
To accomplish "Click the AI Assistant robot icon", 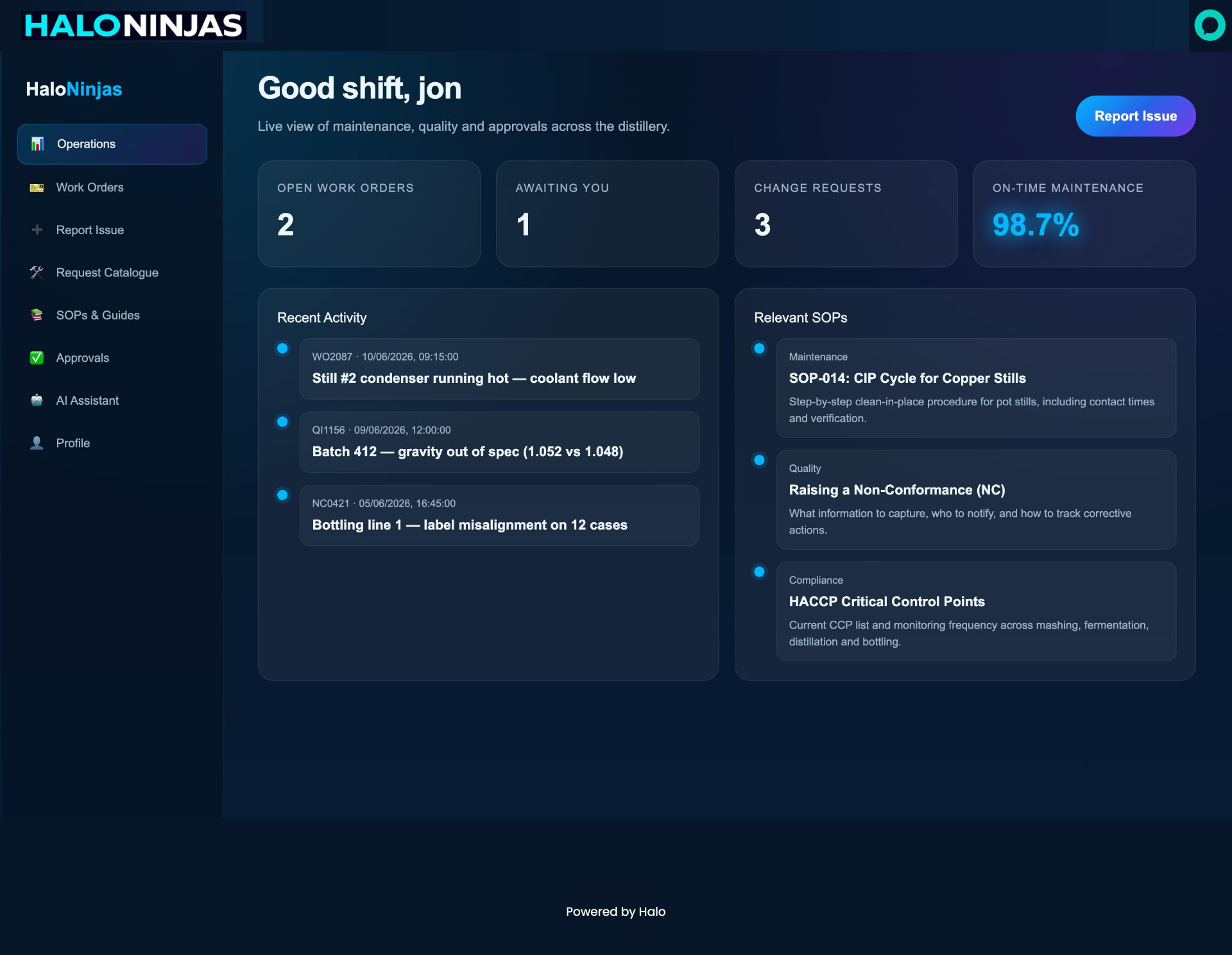I will [x=37, y=400].
